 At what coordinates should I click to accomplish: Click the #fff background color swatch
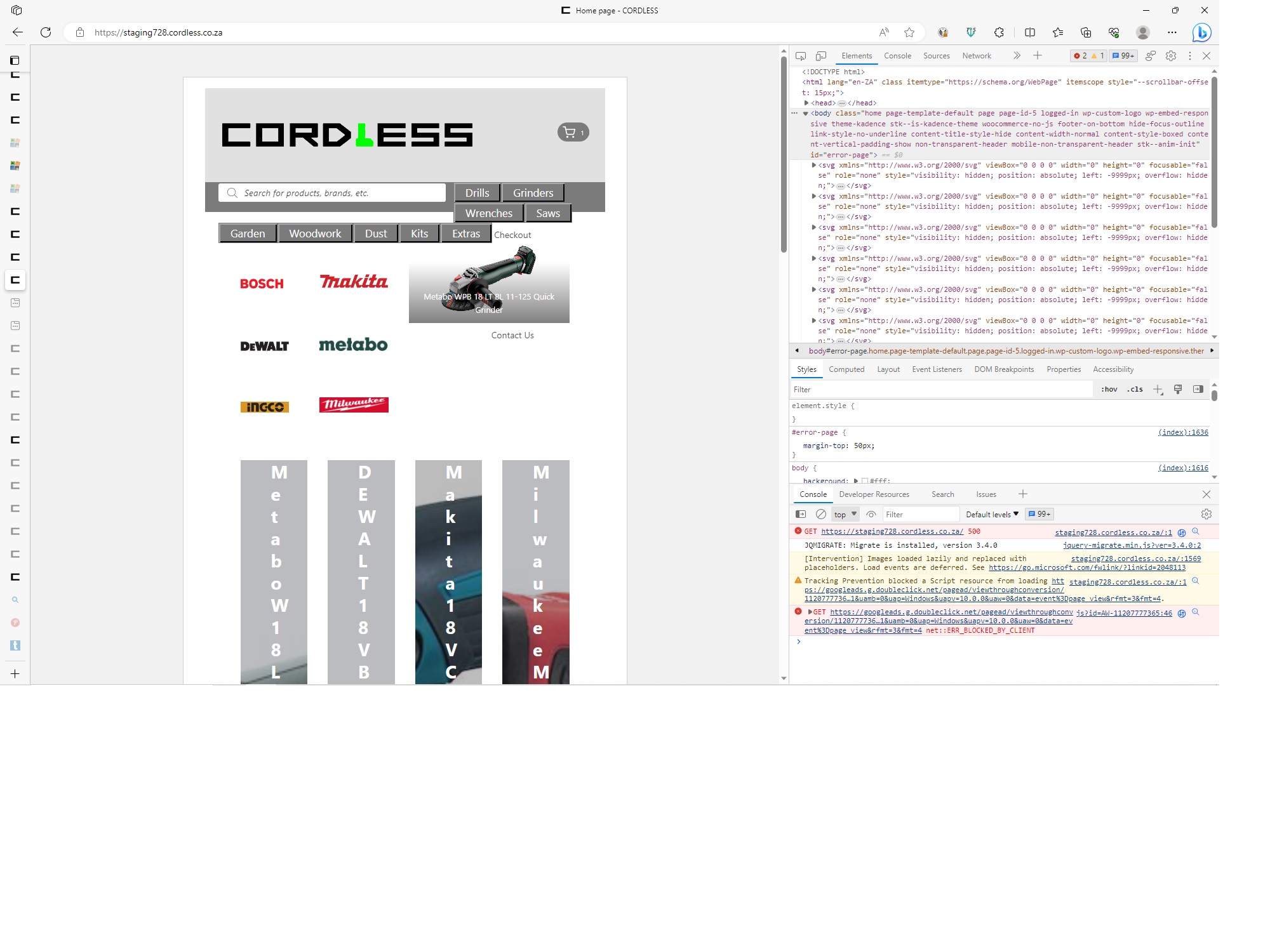[864, 481]
